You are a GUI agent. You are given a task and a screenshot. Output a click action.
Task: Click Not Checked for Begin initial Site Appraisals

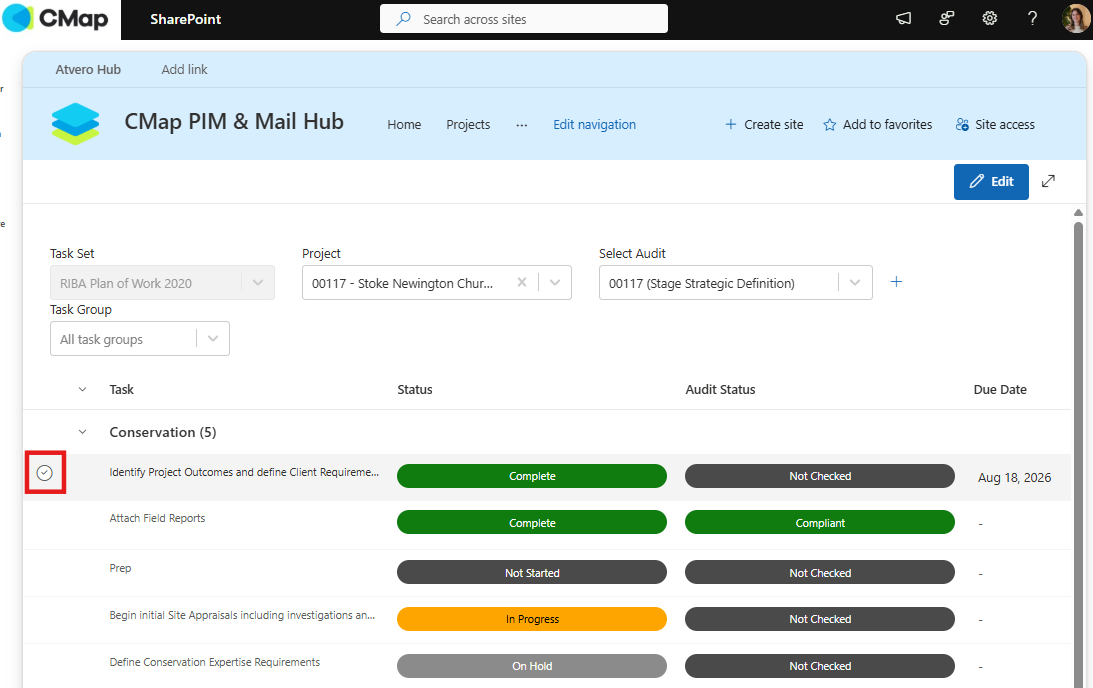[820, 619]
